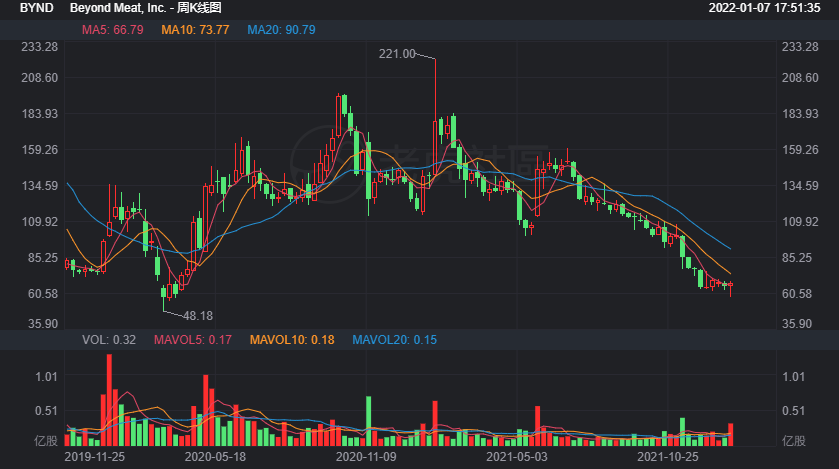Viewport: 839px width, 469px height.
Task: Click the tallest red volume bar
Action: (109, 400)
